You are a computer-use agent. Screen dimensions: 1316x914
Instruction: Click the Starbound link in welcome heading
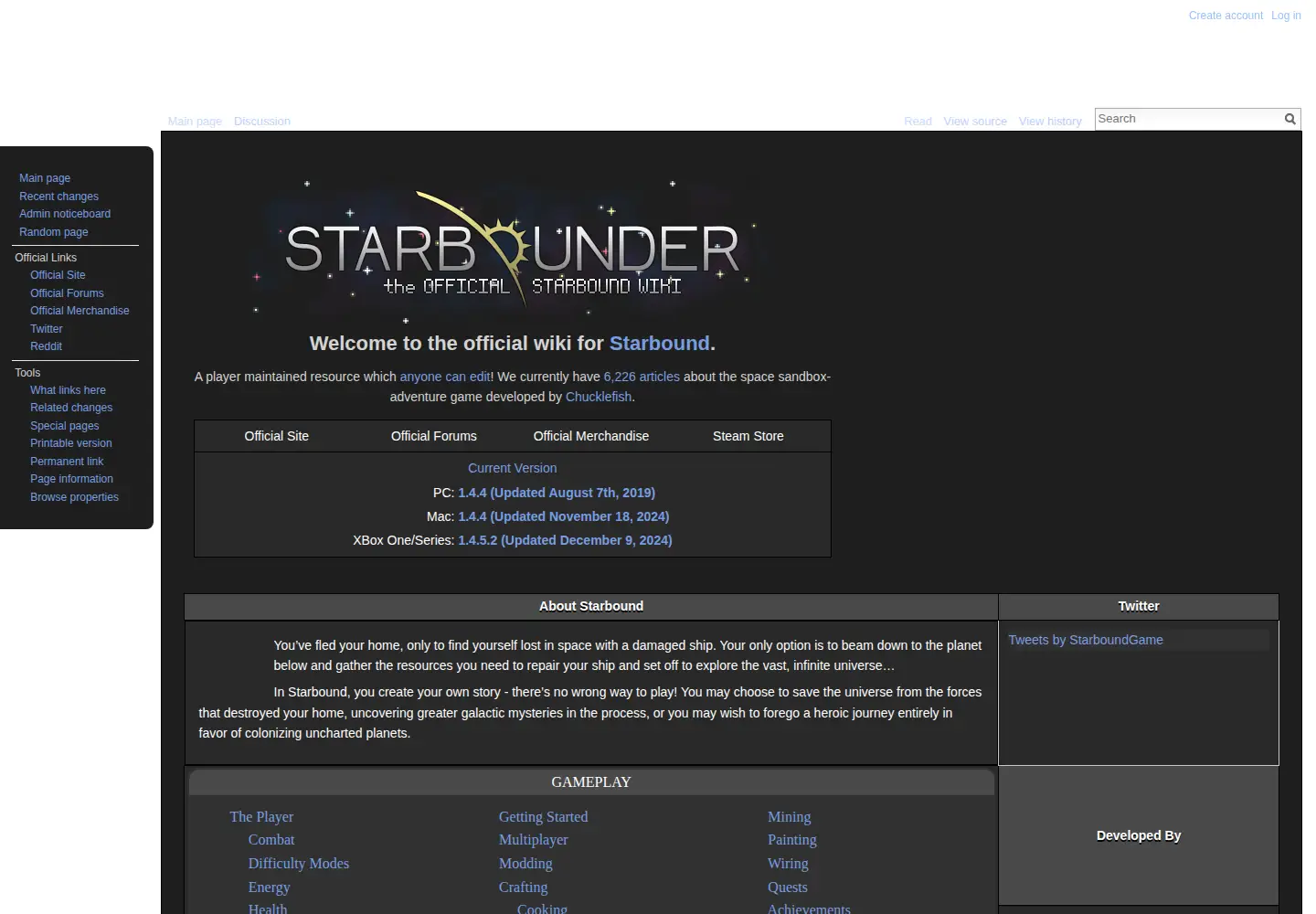click(x=659, y=344)
